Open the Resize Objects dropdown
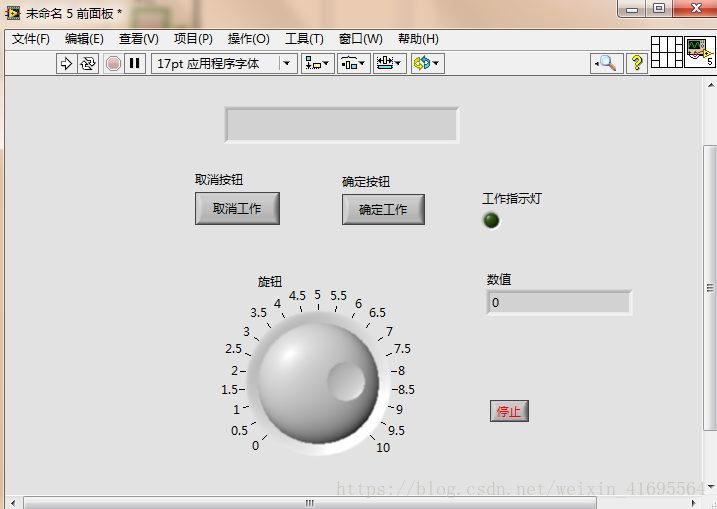This screenshot has width=717, height=509. (x=389, y=63)
